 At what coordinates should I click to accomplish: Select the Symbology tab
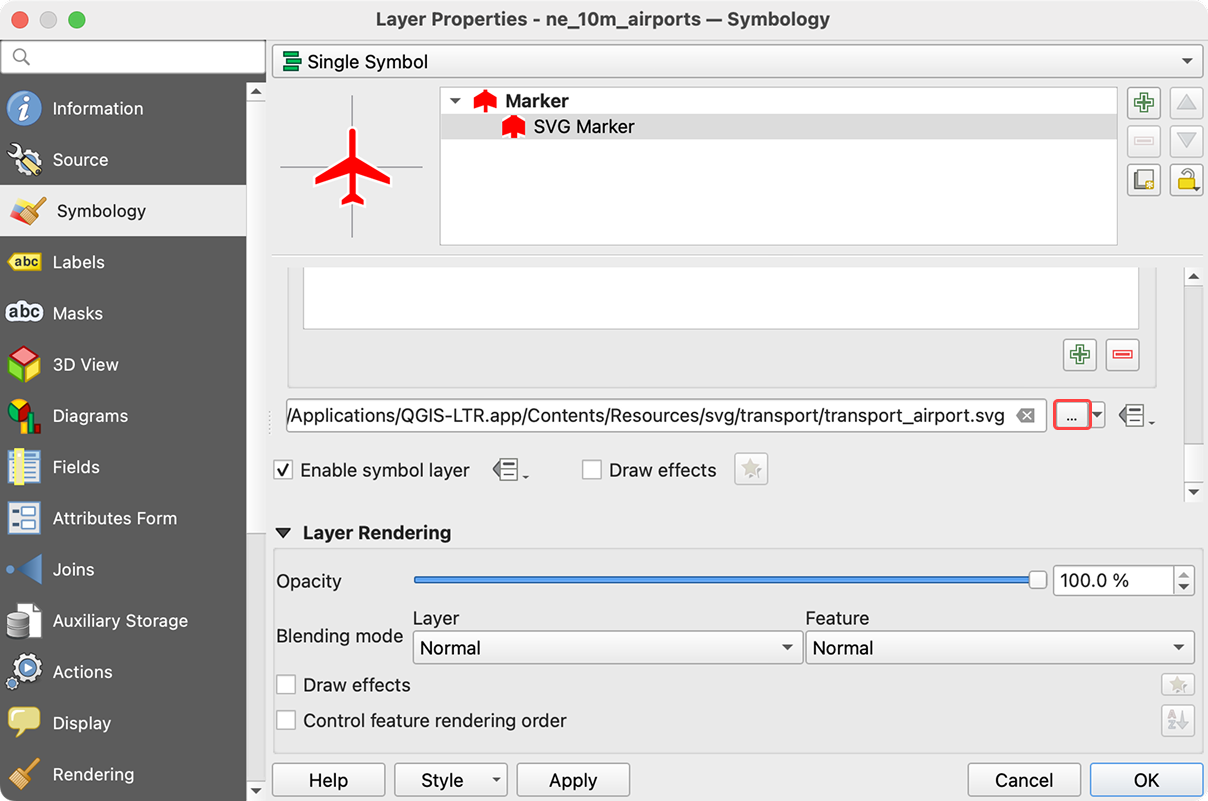[x=123, y=211]
